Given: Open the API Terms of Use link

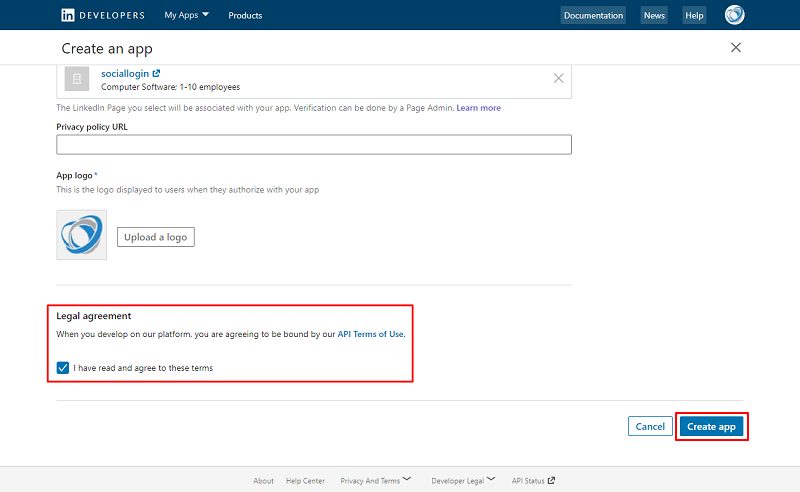Looking at the screenshot, I should click(370, 334).
